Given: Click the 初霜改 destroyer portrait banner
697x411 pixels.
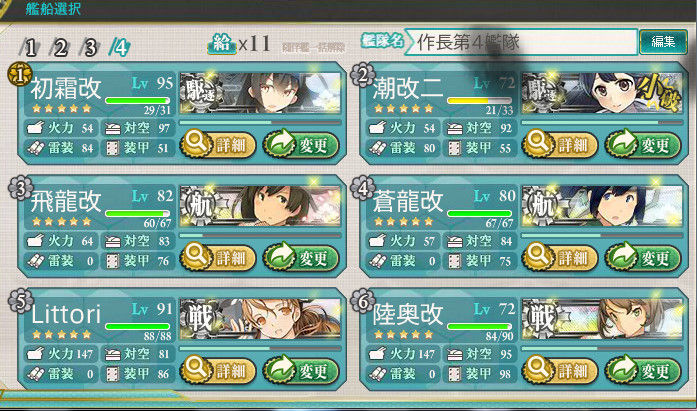Looking at the screenshot, I should pyautogui.click(x=260, y=93).
